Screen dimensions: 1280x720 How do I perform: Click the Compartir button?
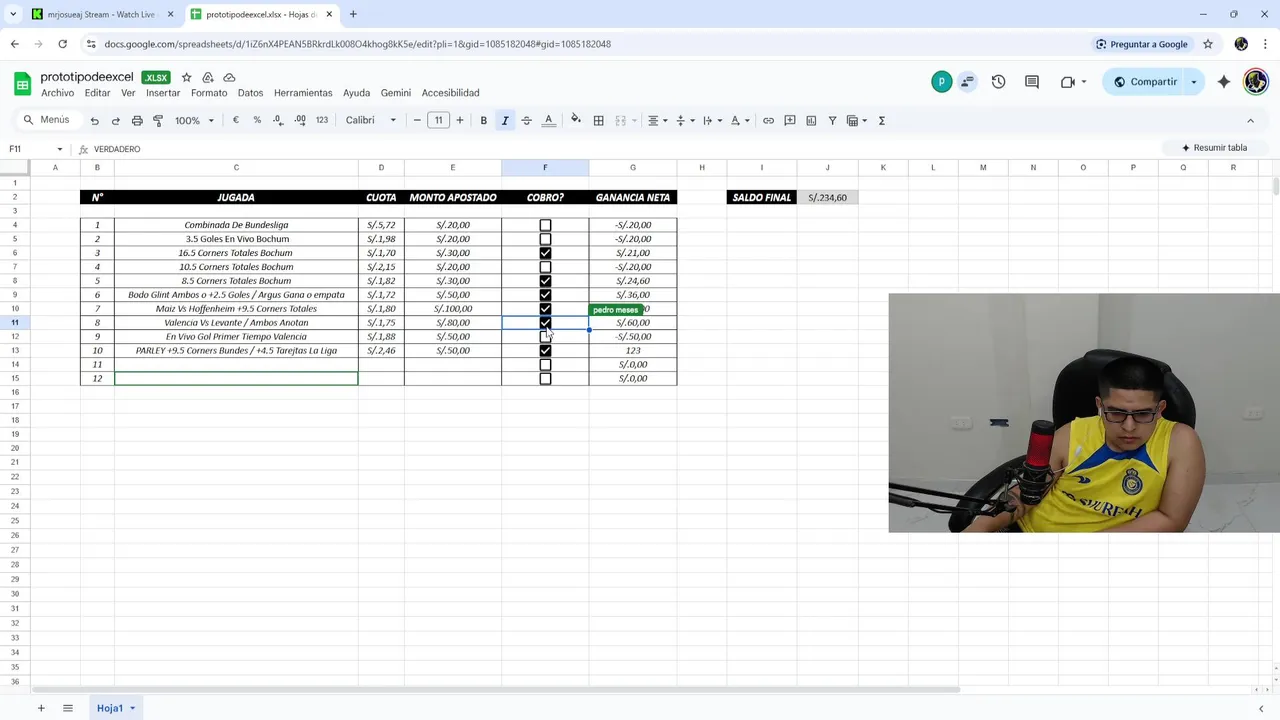[1145, 82]
